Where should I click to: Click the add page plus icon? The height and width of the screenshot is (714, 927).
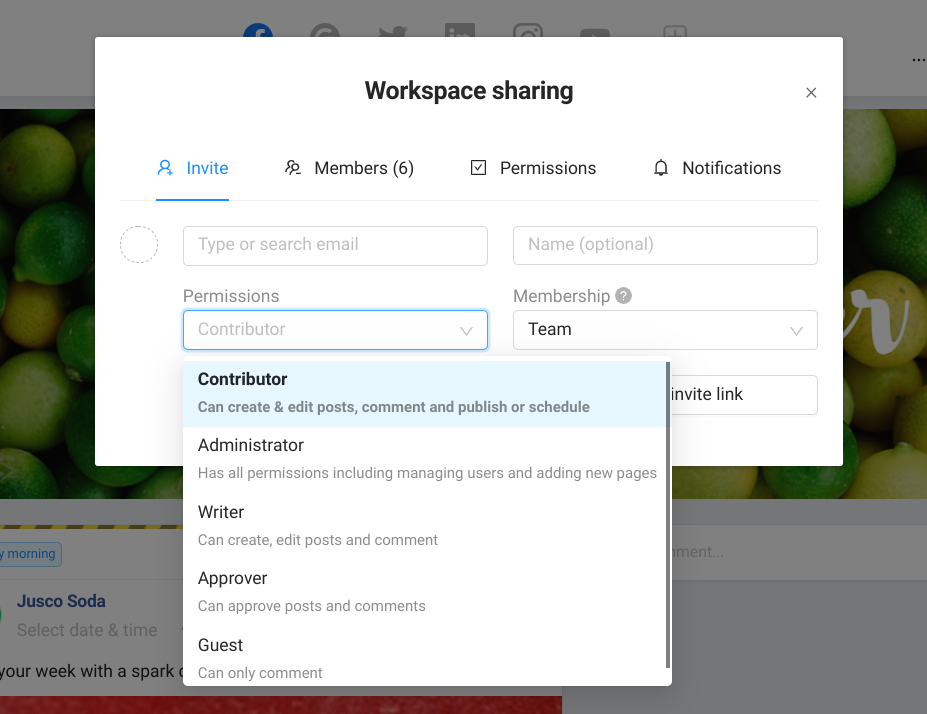point(675,31)
